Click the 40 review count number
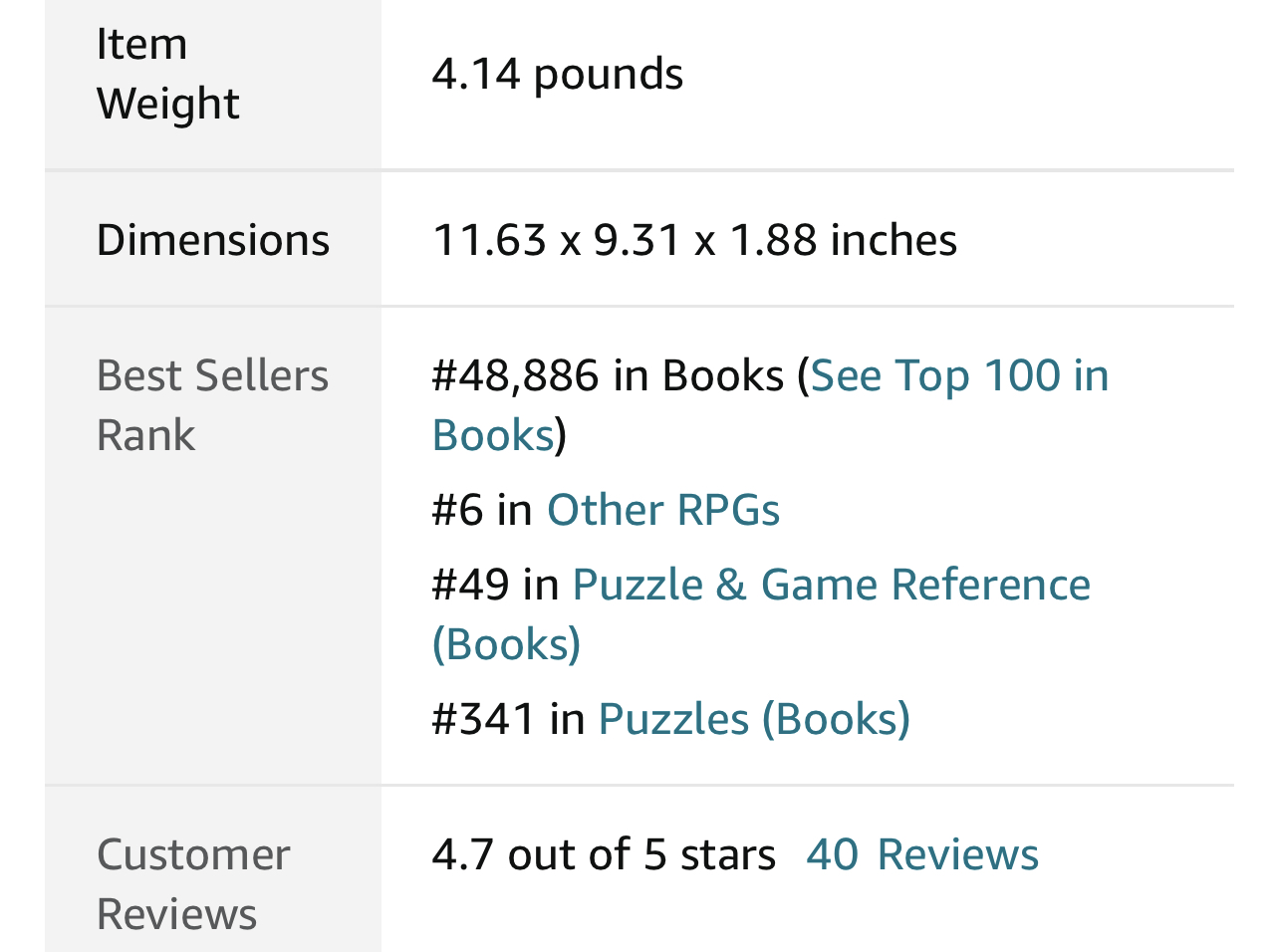The height and width of the screenshot is (952, 1279). coord(832,855)
